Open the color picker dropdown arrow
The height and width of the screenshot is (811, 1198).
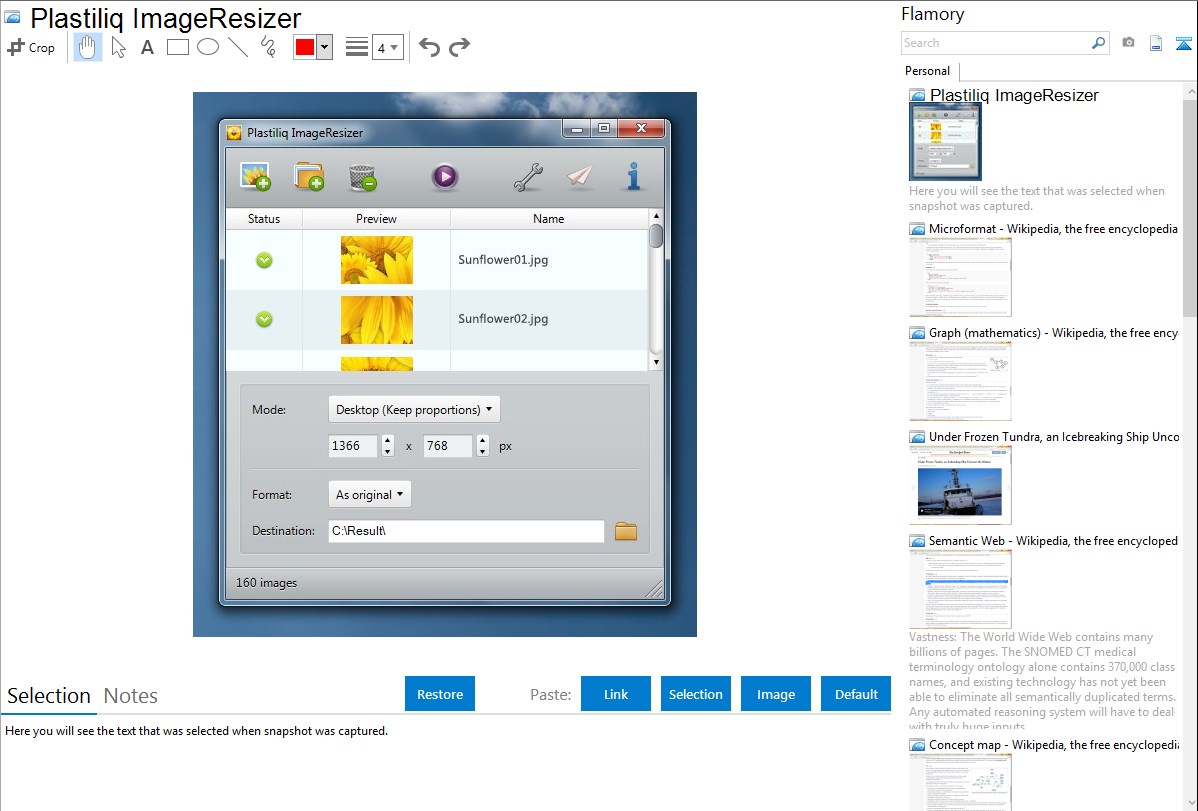tap(325, 47)
